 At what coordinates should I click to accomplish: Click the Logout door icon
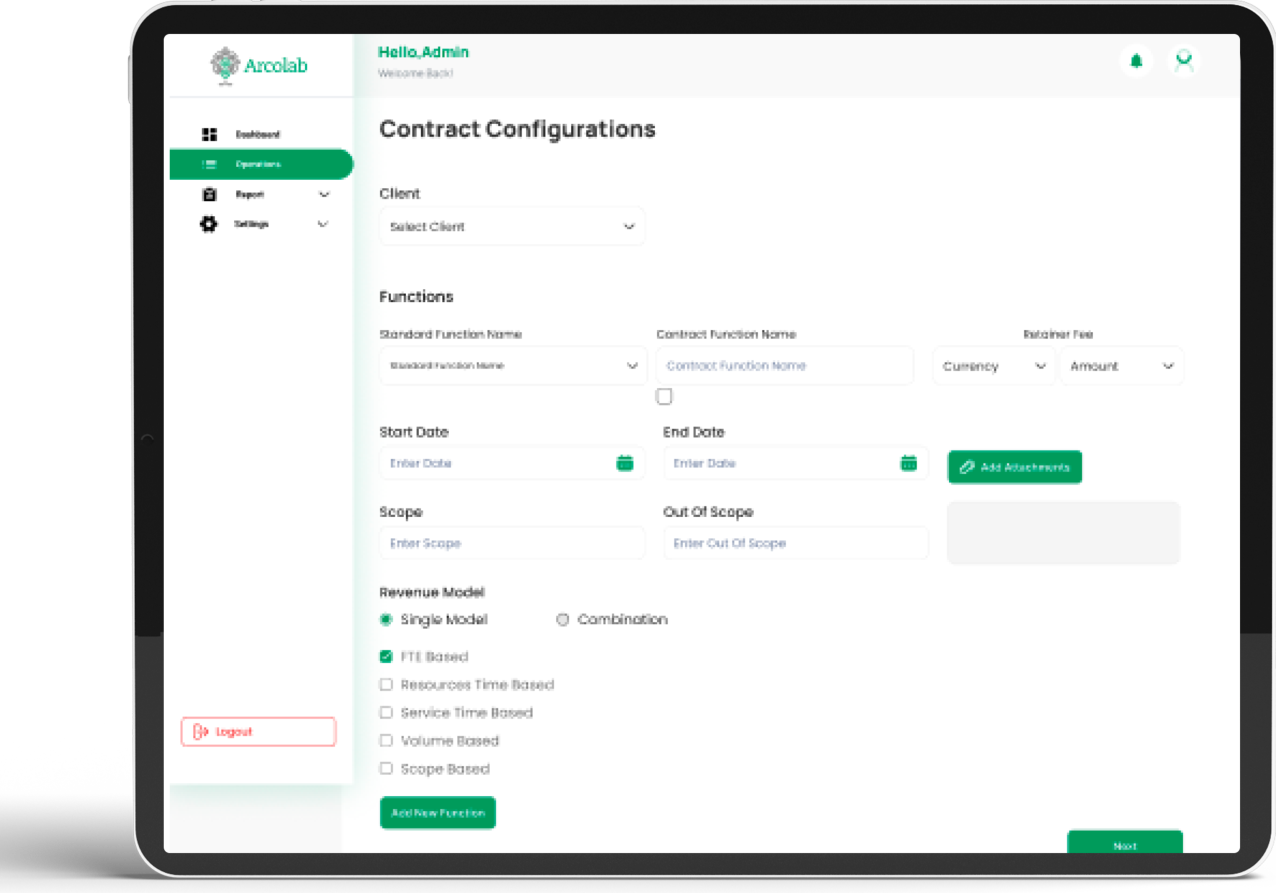click(200, 732)
